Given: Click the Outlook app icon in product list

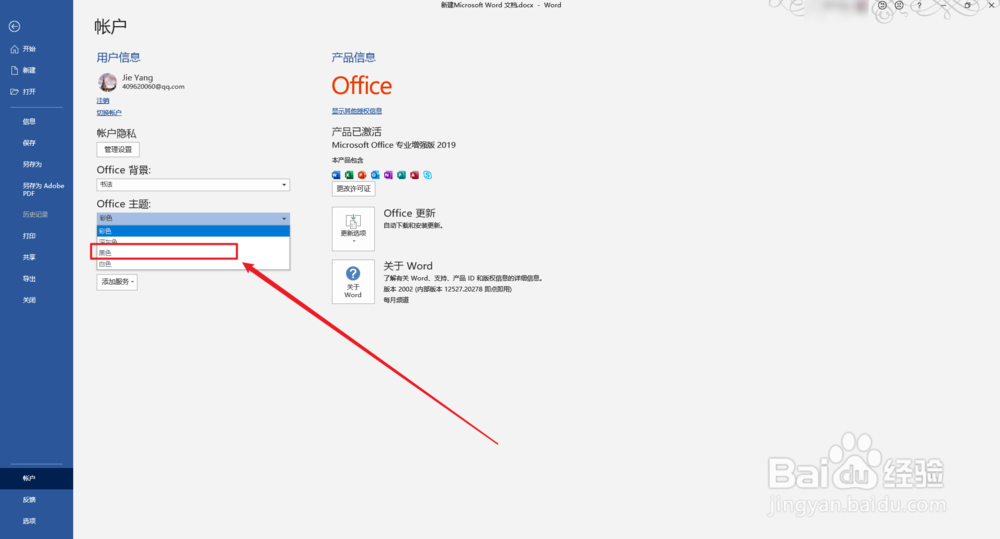Looking at the screenshot, I should pos(375,175).
